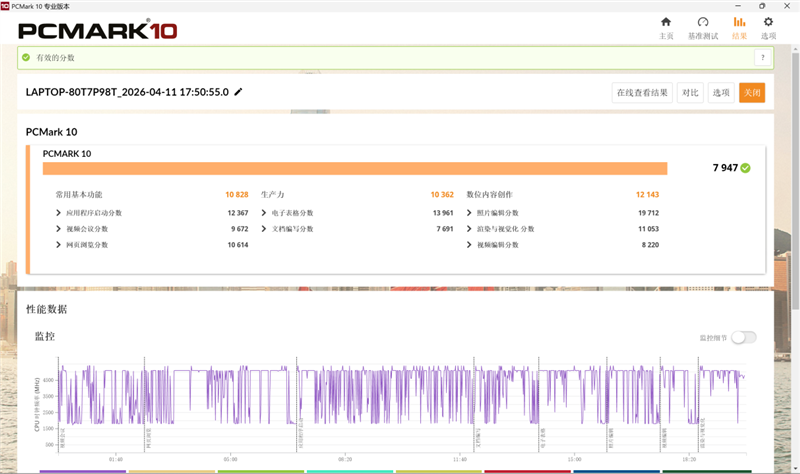
Task: Click the 08:20 time label on chart
Action: coord(345,459)
